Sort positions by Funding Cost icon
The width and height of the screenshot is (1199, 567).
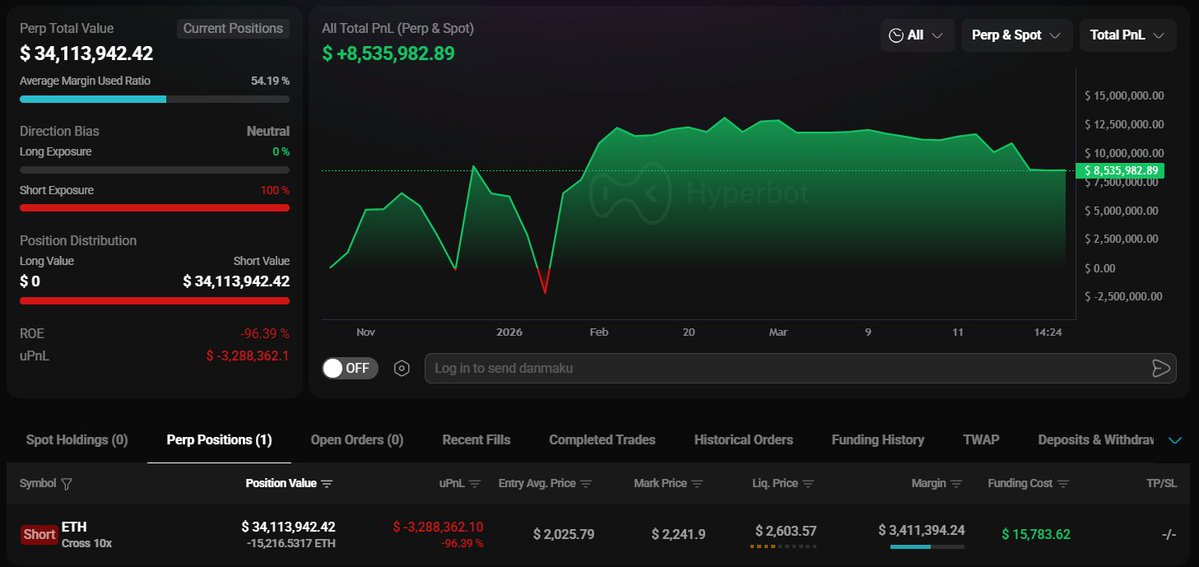click(x=1063, y=484)
